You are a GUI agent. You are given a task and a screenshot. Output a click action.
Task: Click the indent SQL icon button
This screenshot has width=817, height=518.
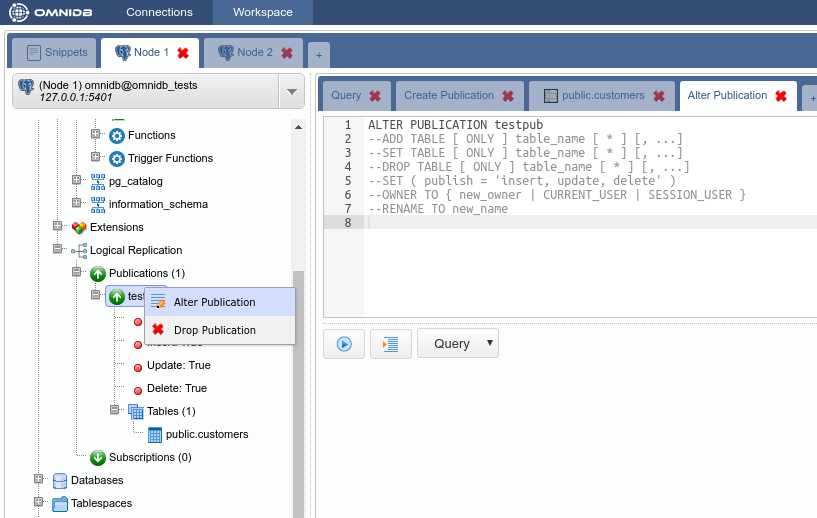tap(390, 343)
